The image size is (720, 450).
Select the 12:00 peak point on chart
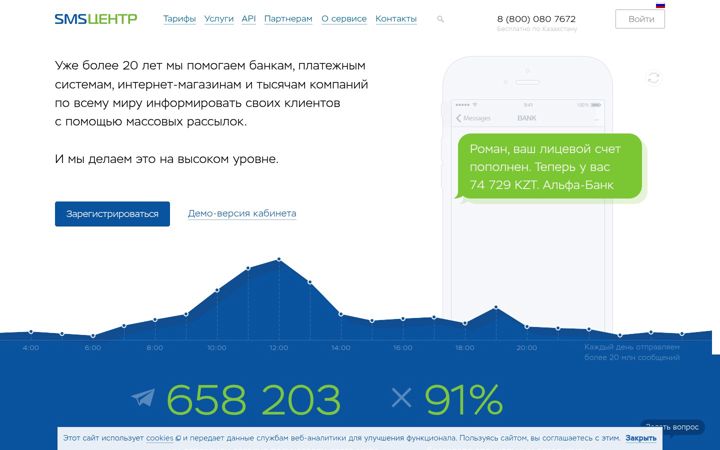[x=279, y=260]
